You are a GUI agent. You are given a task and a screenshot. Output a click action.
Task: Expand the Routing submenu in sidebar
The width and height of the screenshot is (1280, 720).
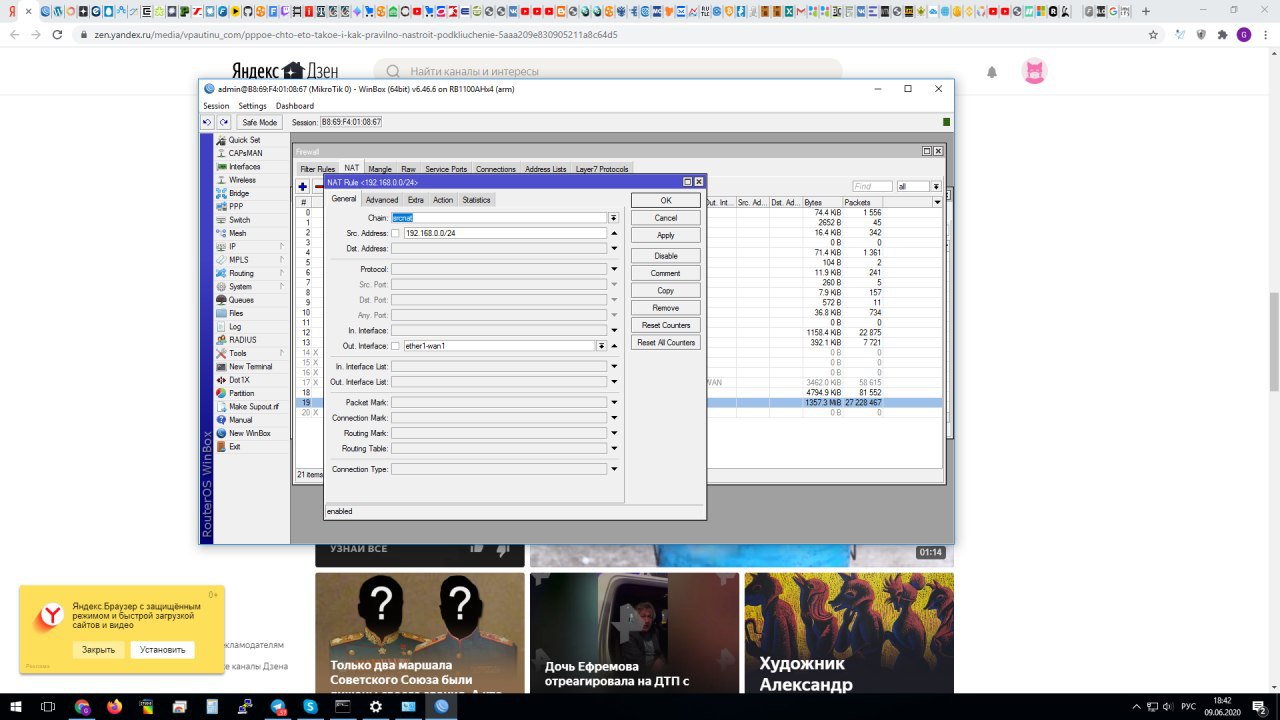pyautogui.click(x=281, y=273)
